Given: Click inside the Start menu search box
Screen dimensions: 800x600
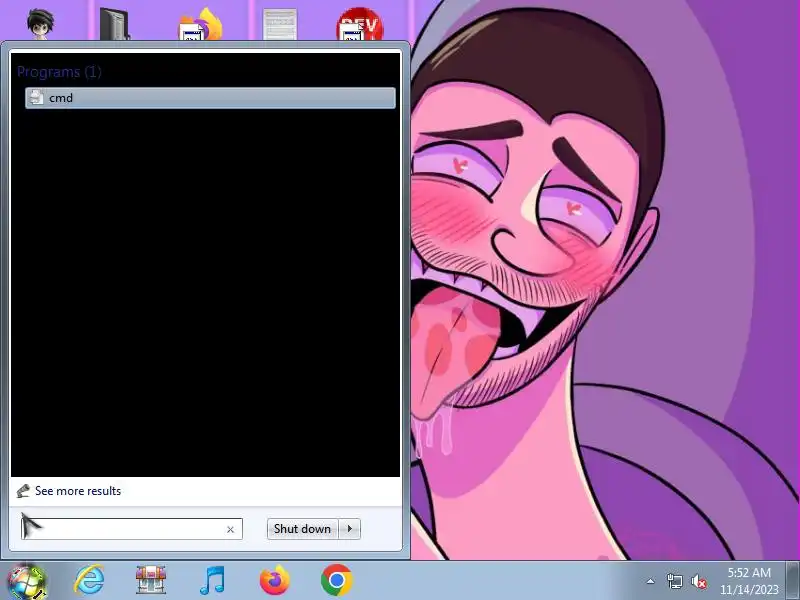Looking at the screenshot, I should [x=131, y=529].
